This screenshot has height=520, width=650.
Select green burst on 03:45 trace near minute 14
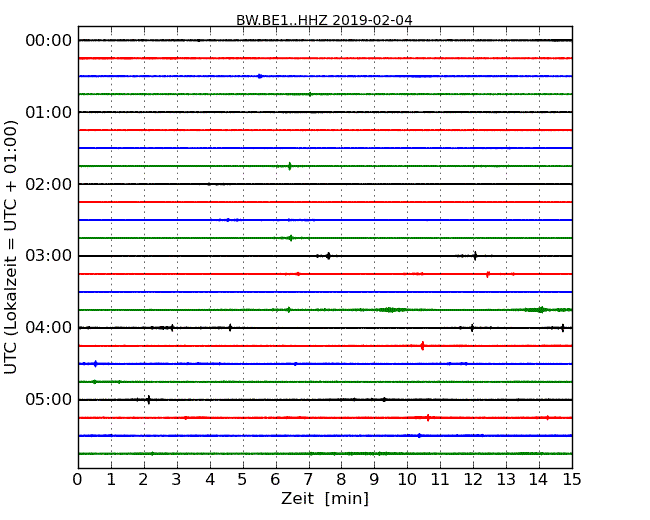(x=541, y=310)
